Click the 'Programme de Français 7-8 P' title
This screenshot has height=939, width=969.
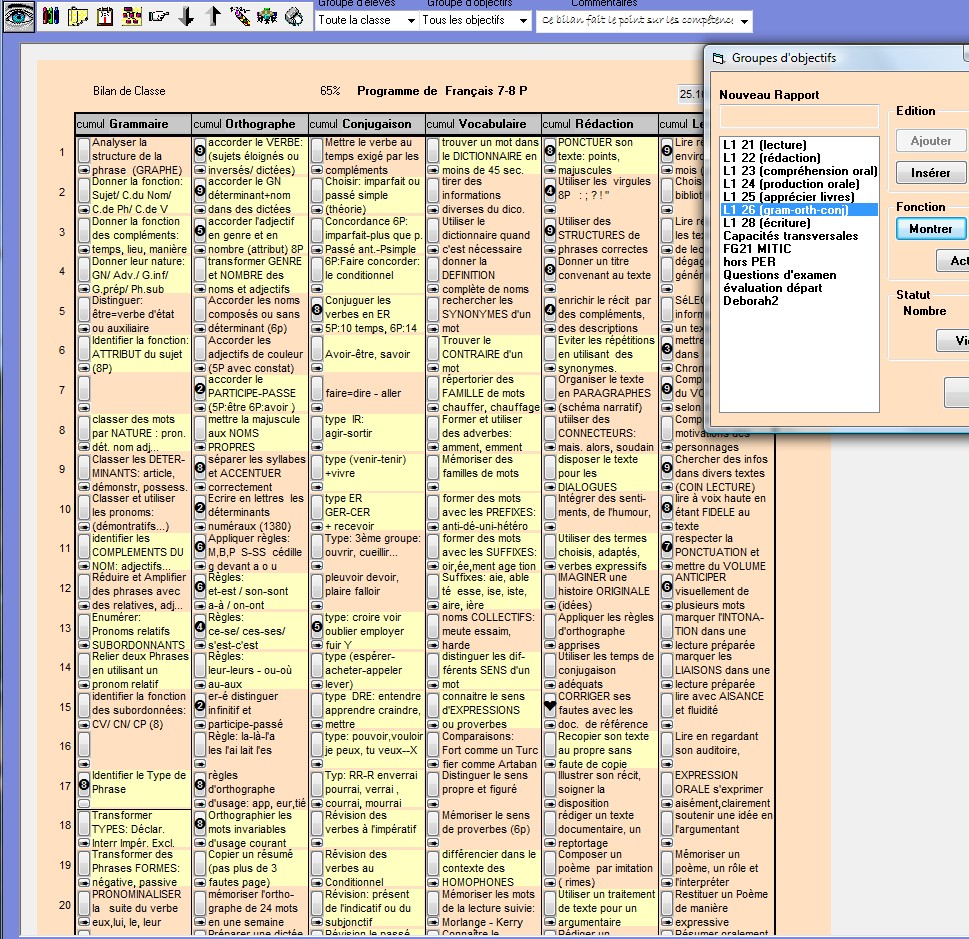pyautogui.click(x=442, y=91)
